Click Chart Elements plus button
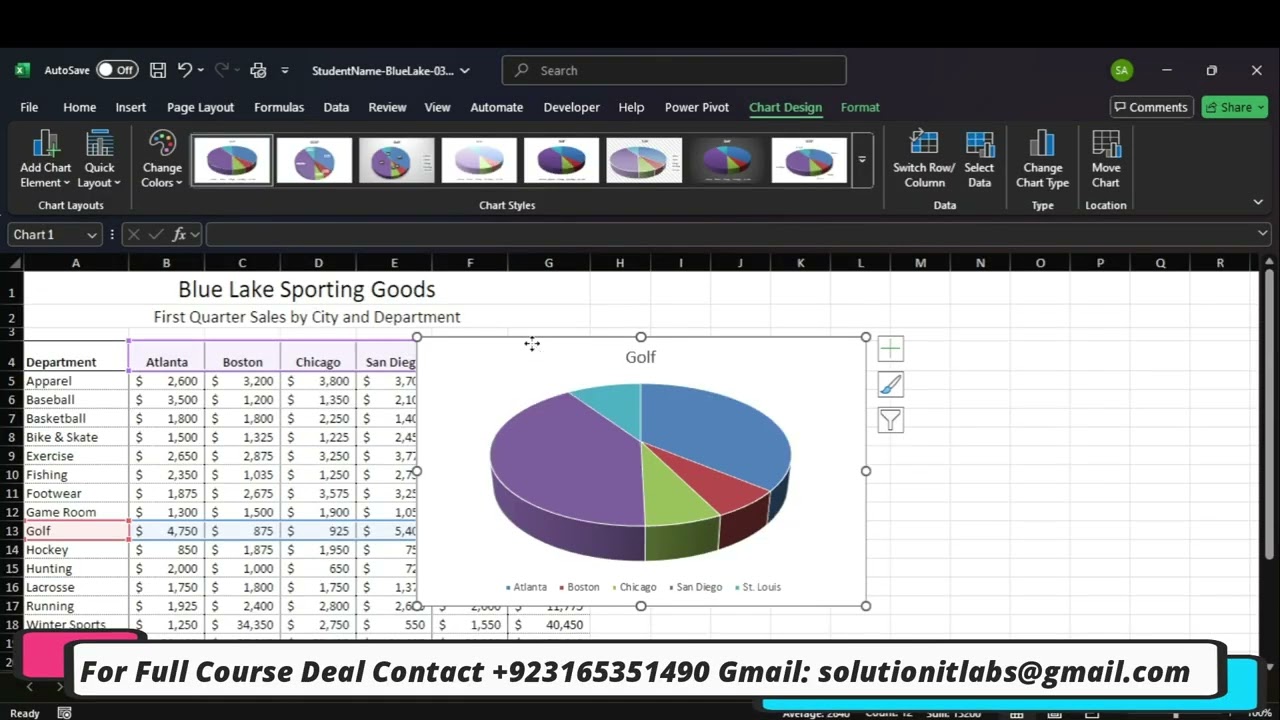This screenshot has height=720, width=1280. click(x=891, y=349)
